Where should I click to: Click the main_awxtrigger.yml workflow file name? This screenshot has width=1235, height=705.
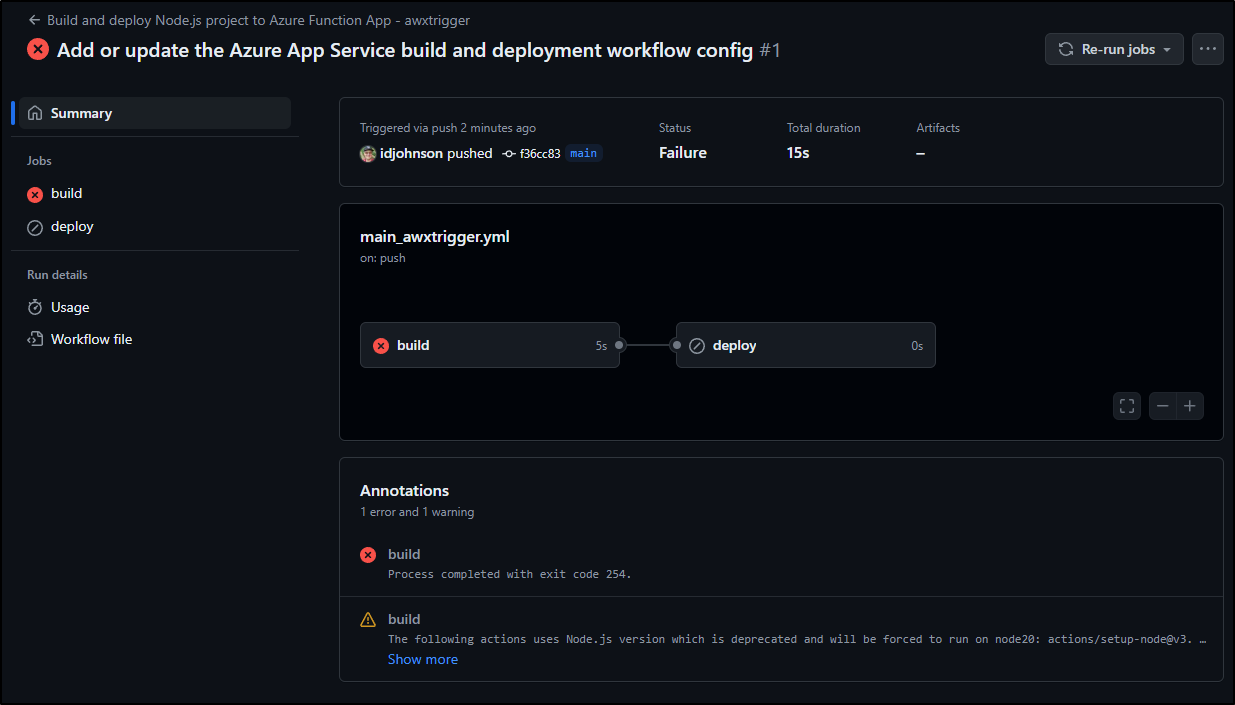tap(435, 237)
